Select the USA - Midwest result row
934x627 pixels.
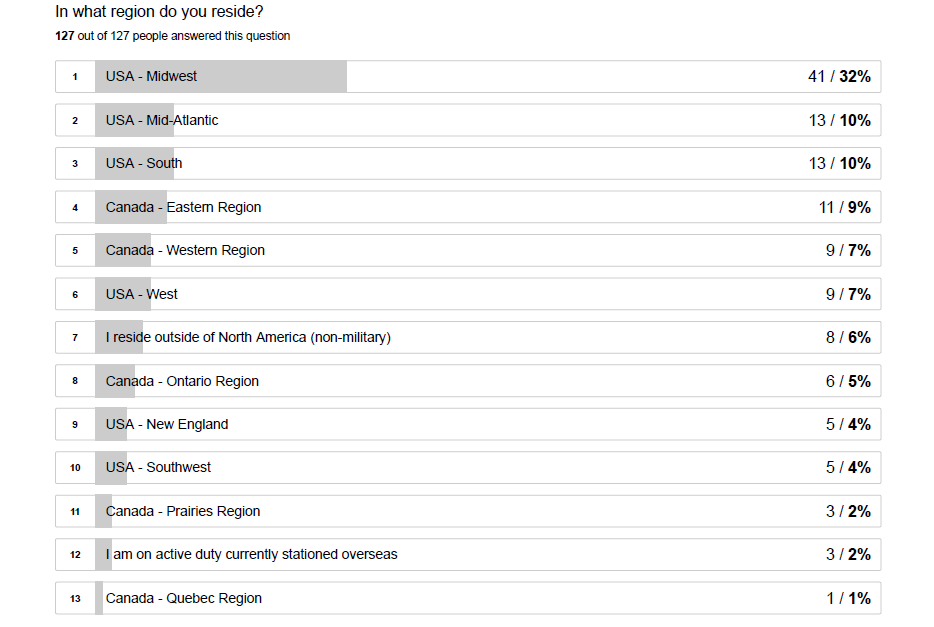coord(468,76)
